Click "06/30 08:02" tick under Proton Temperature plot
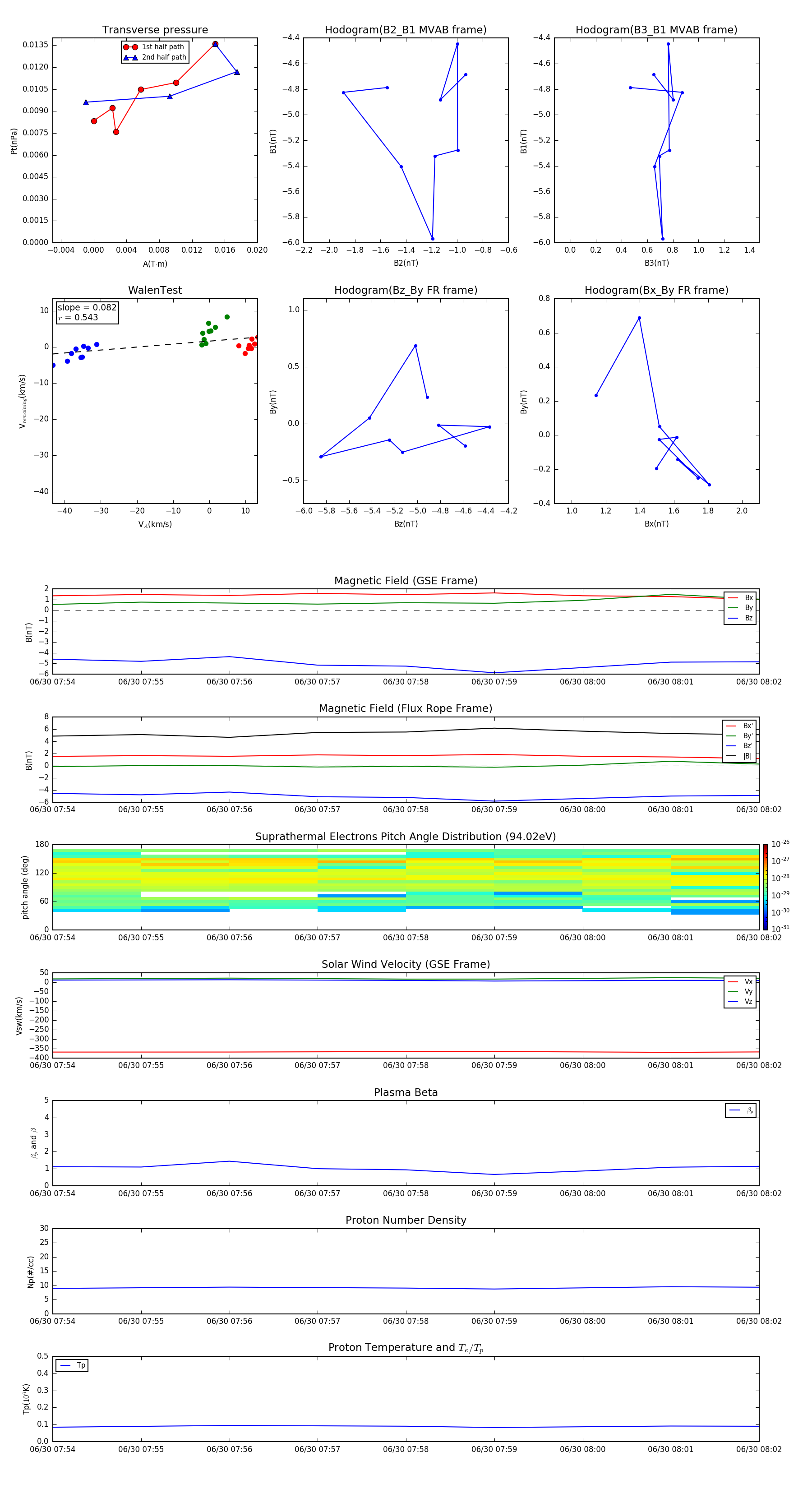 [759, 1449]
